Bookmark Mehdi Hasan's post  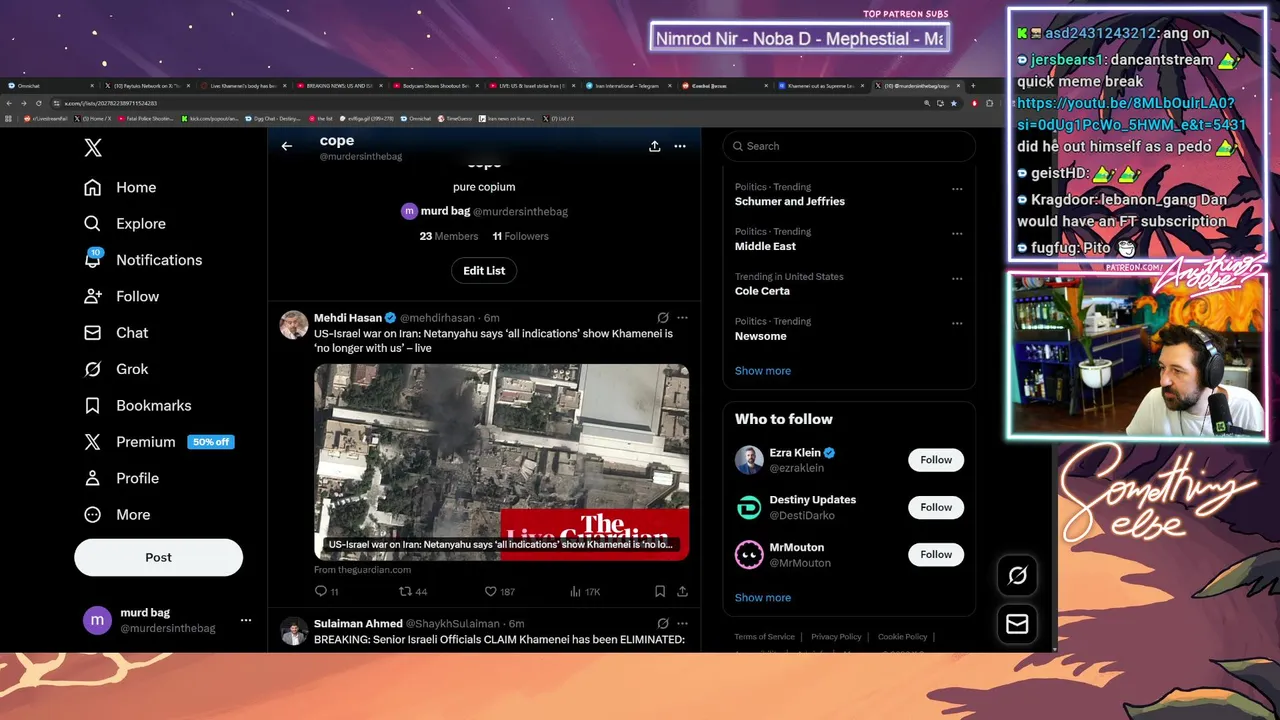click(660, 592)
